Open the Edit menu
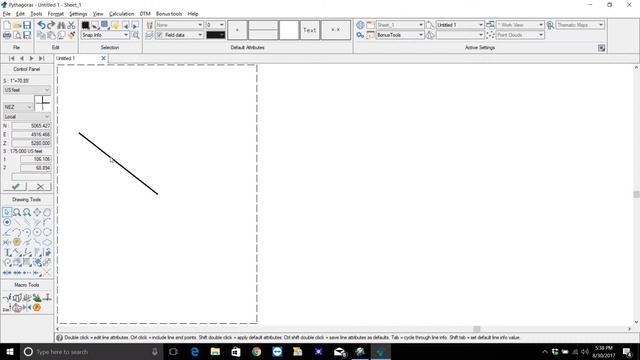640x360 pixels. coord(20,14)
